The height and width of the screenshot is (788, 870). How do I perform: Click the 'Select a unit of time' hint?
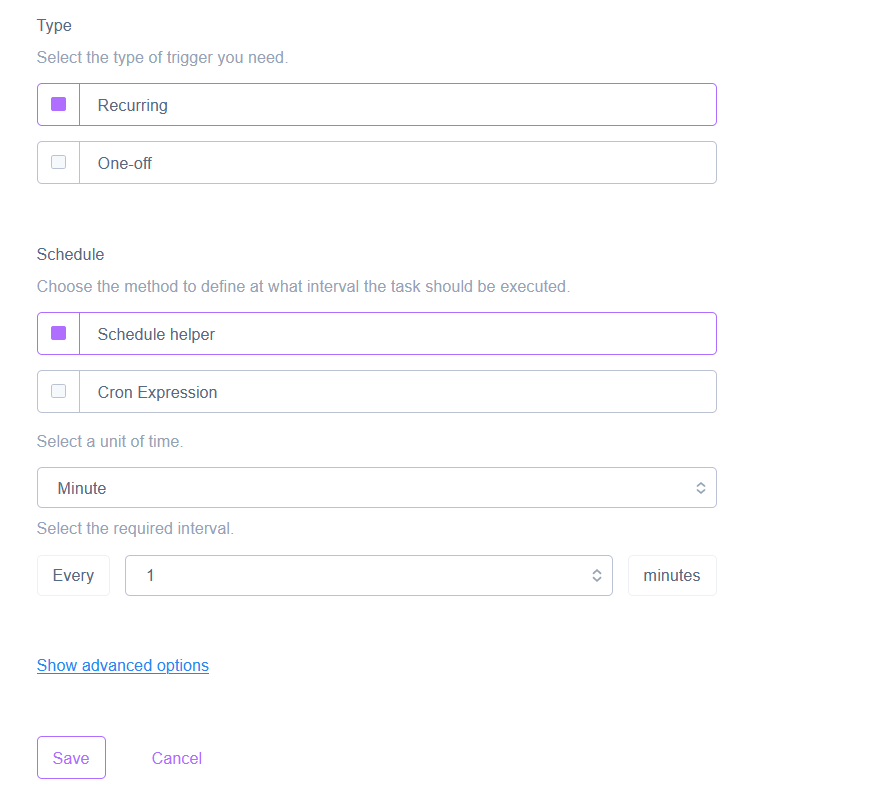click(x=110, y=441)
